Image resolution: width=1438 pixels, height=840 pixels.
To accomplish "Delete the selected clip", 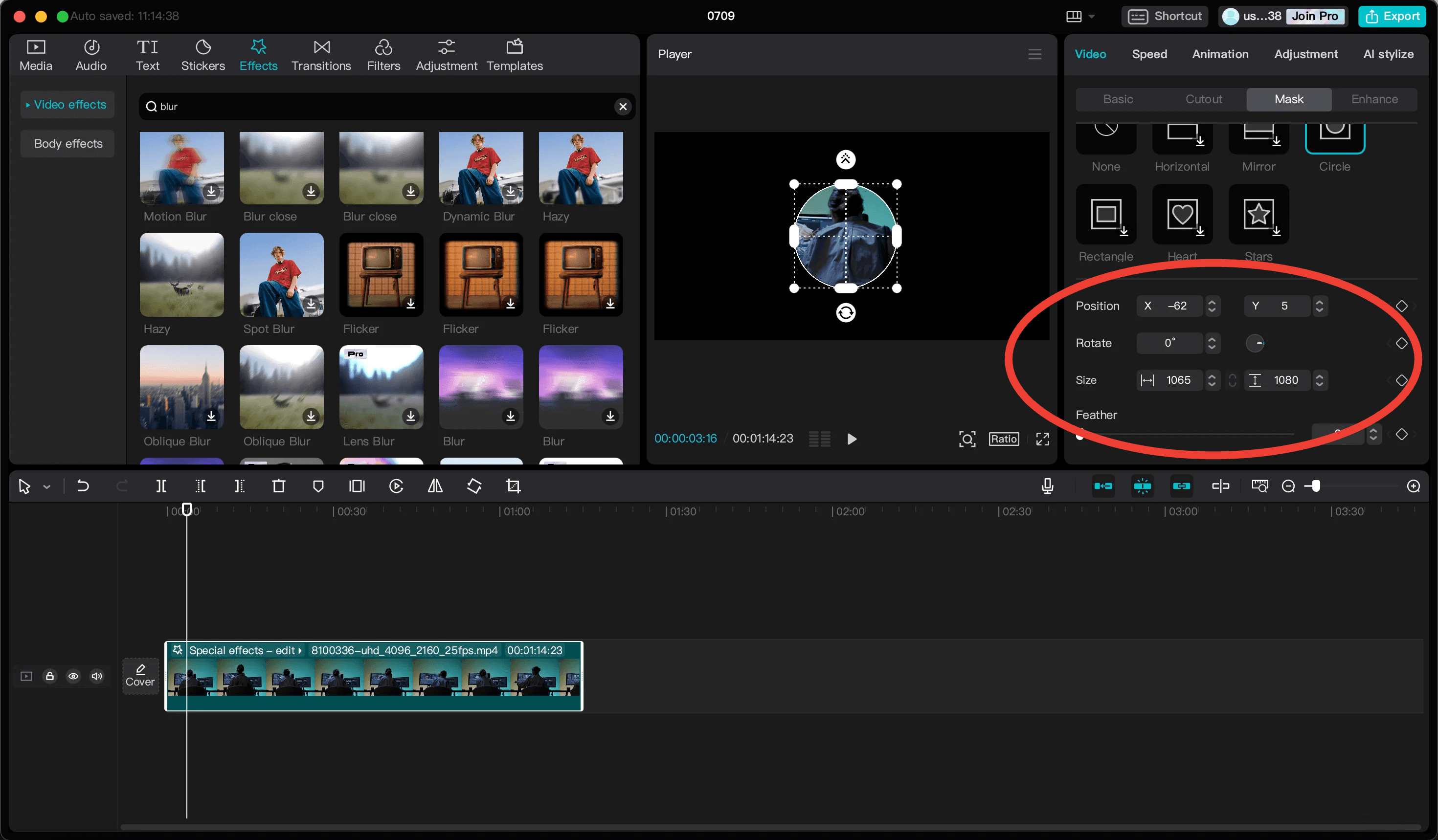I will [x=278, y=486].
